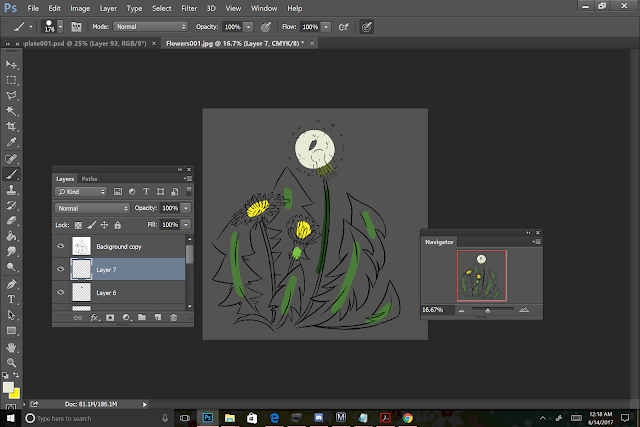Open the Image menu
This screenshot has height=427, width=640.
80,8
